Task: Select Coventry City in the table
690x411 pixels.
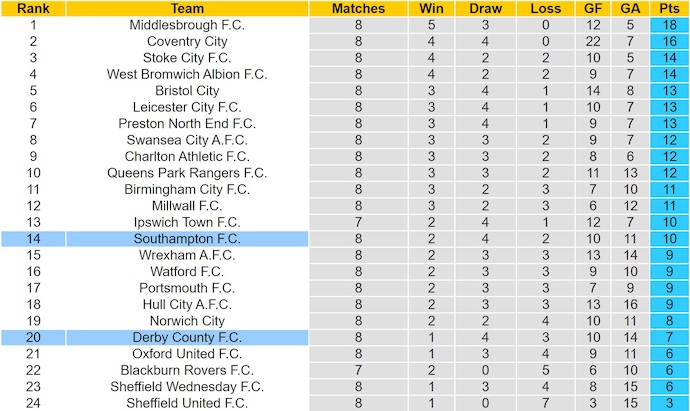Action: [187, 42]
